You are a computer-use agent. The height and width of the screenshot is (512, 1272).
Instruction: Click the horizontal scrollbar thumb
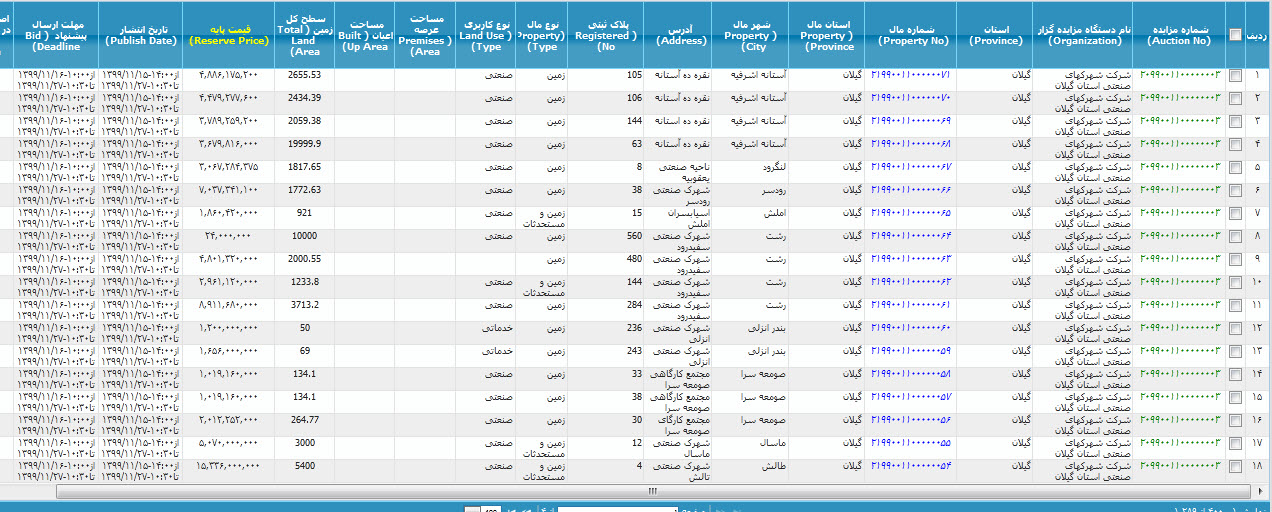point(652,491)
